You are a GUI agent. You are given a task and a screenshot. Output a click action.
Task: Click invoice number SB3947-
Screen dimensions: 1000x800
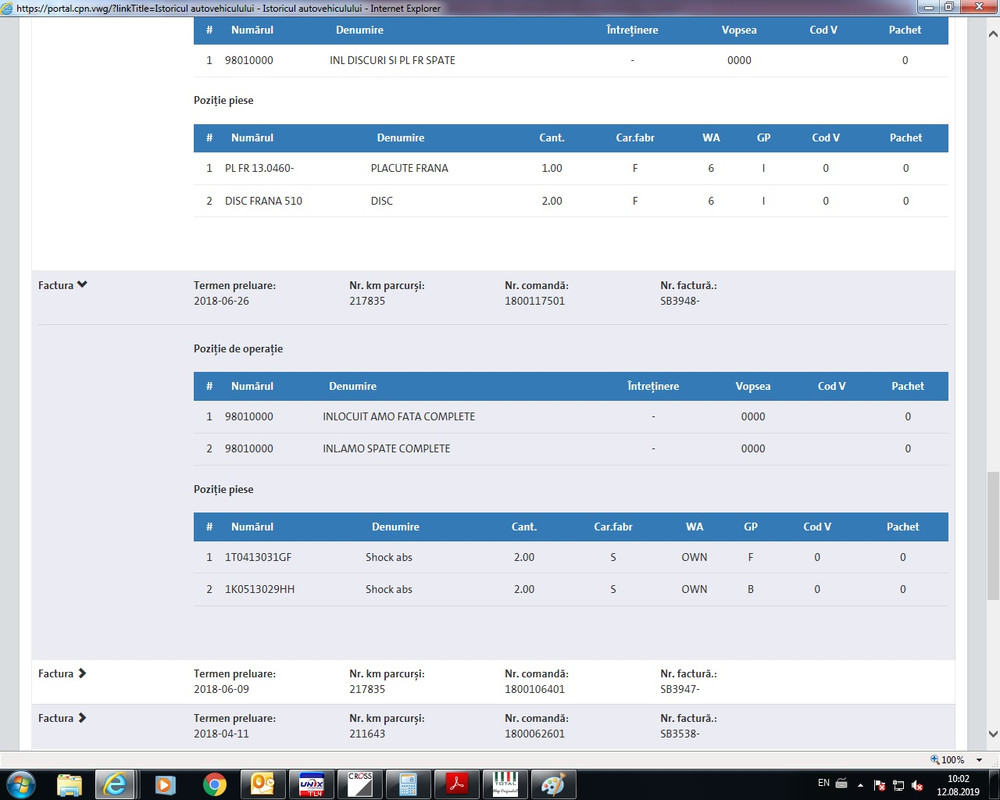click(x=680, y=690)
